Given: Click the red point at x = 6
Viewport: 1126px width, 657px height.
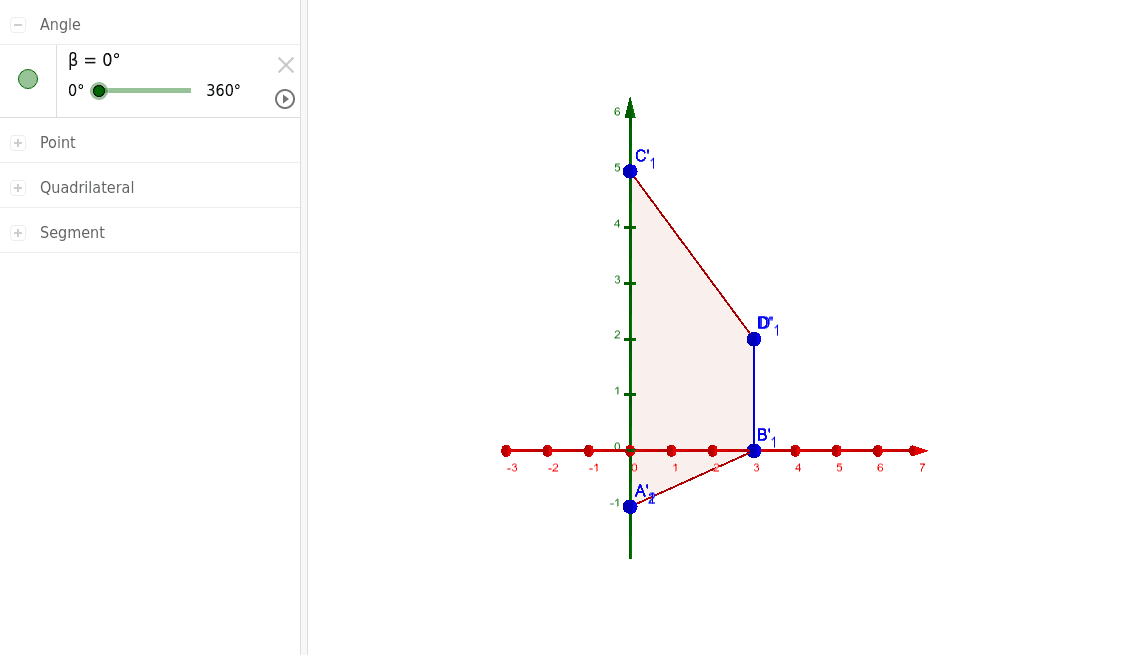Looking at the screenshot, I should coord(878,451).
